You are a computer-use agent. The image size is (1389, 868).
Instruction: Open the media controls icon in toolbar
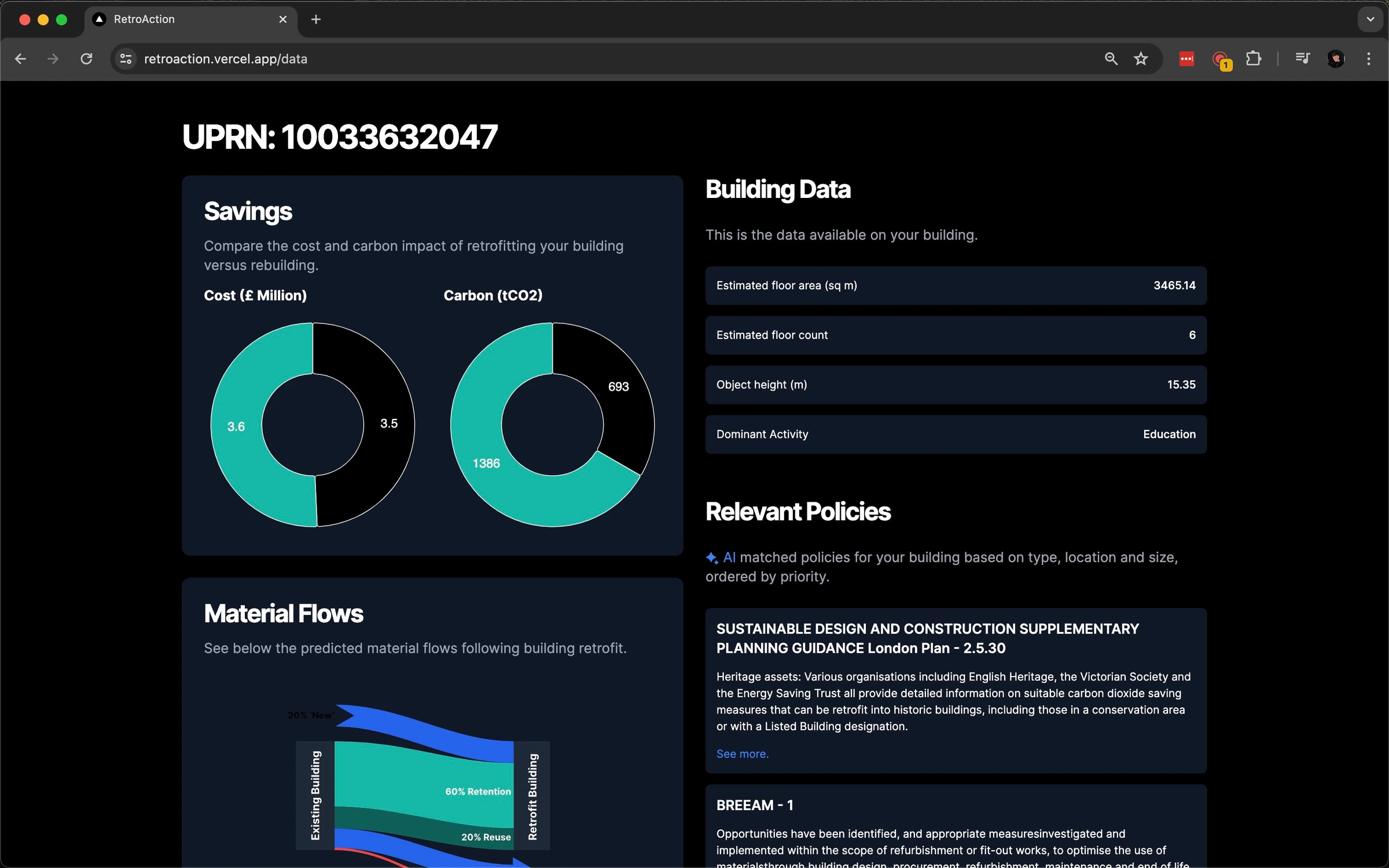click(1302, 59)
